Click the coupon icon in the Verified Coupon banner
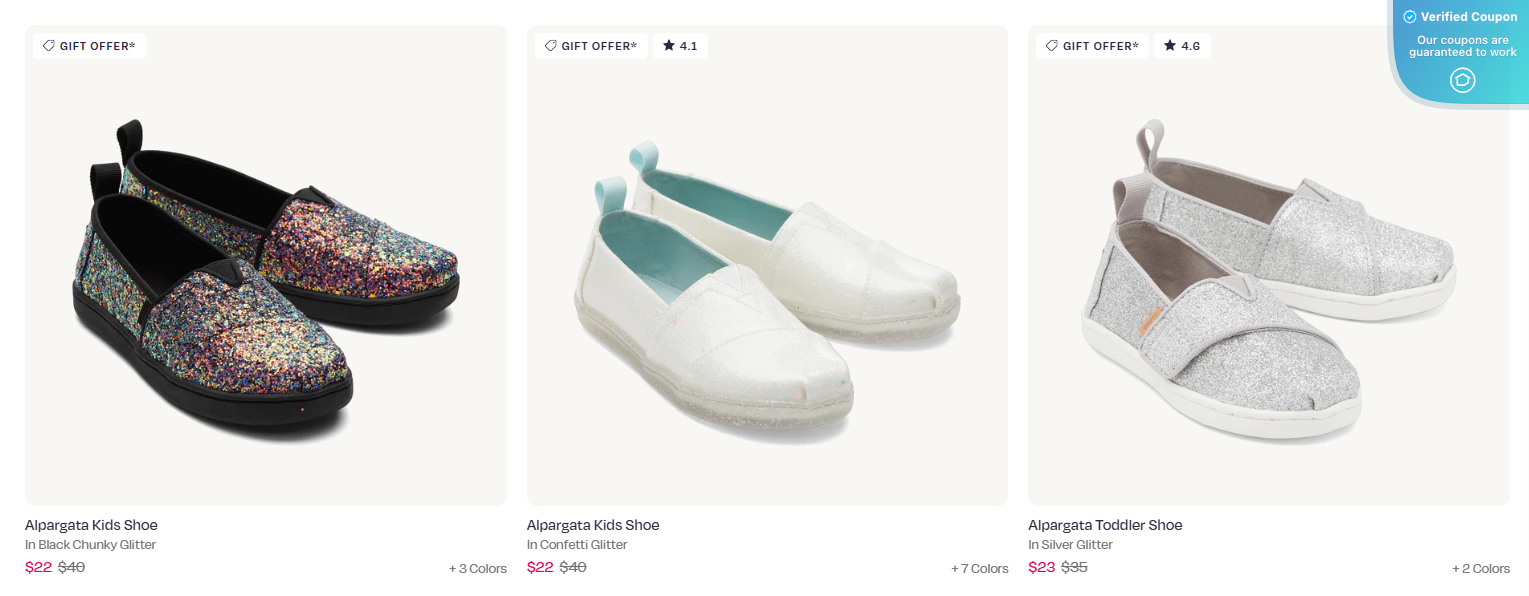This screenshot has height=596, width=1529. coord(1461,80)
